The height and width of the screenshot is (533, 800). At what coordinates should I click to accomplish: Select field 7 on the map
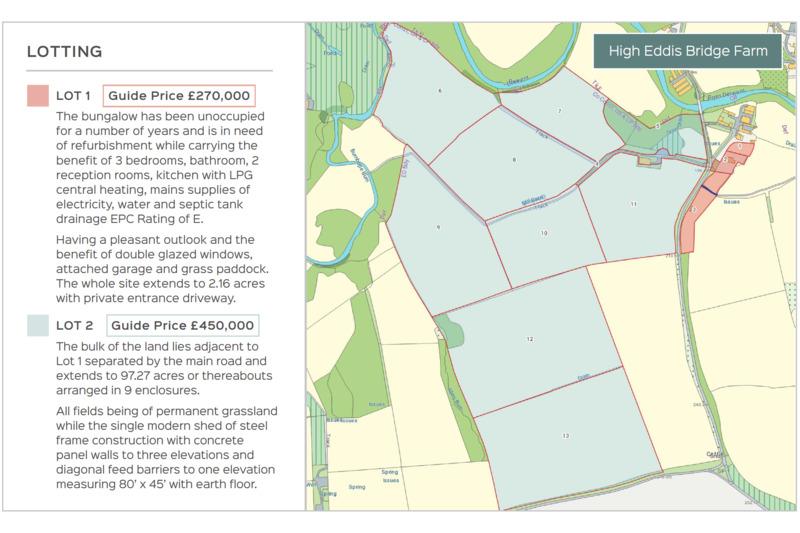(560, 111)
